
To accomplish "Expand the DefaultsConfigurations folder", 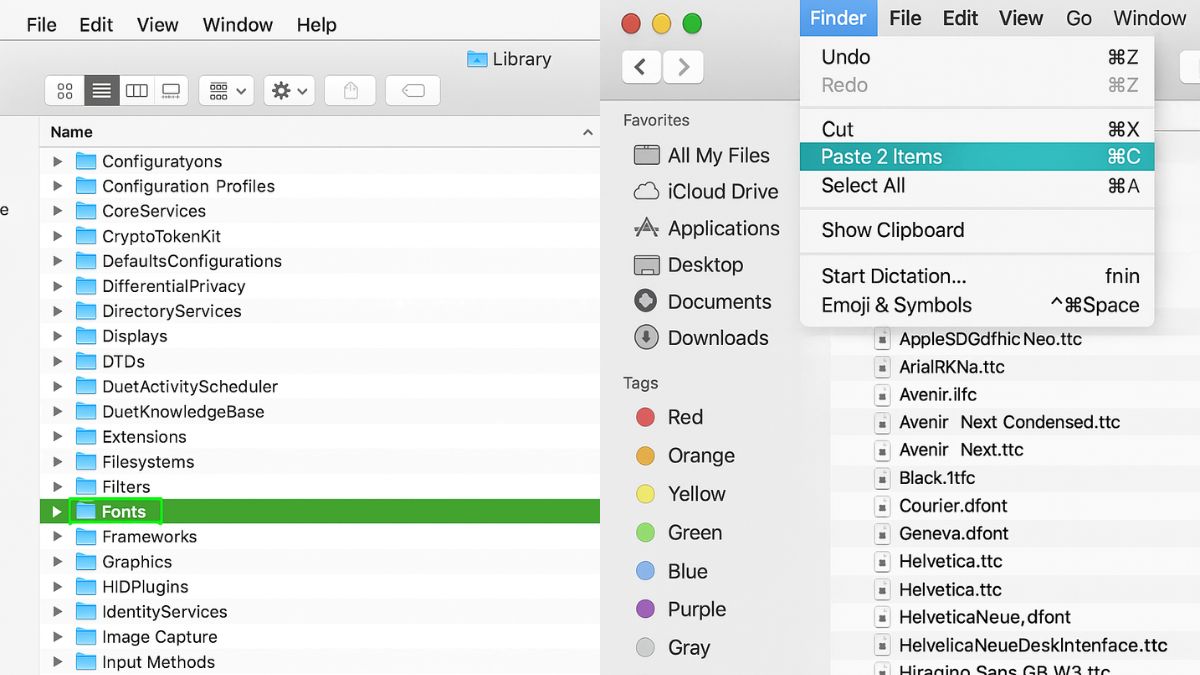I will tap(57, 261).
